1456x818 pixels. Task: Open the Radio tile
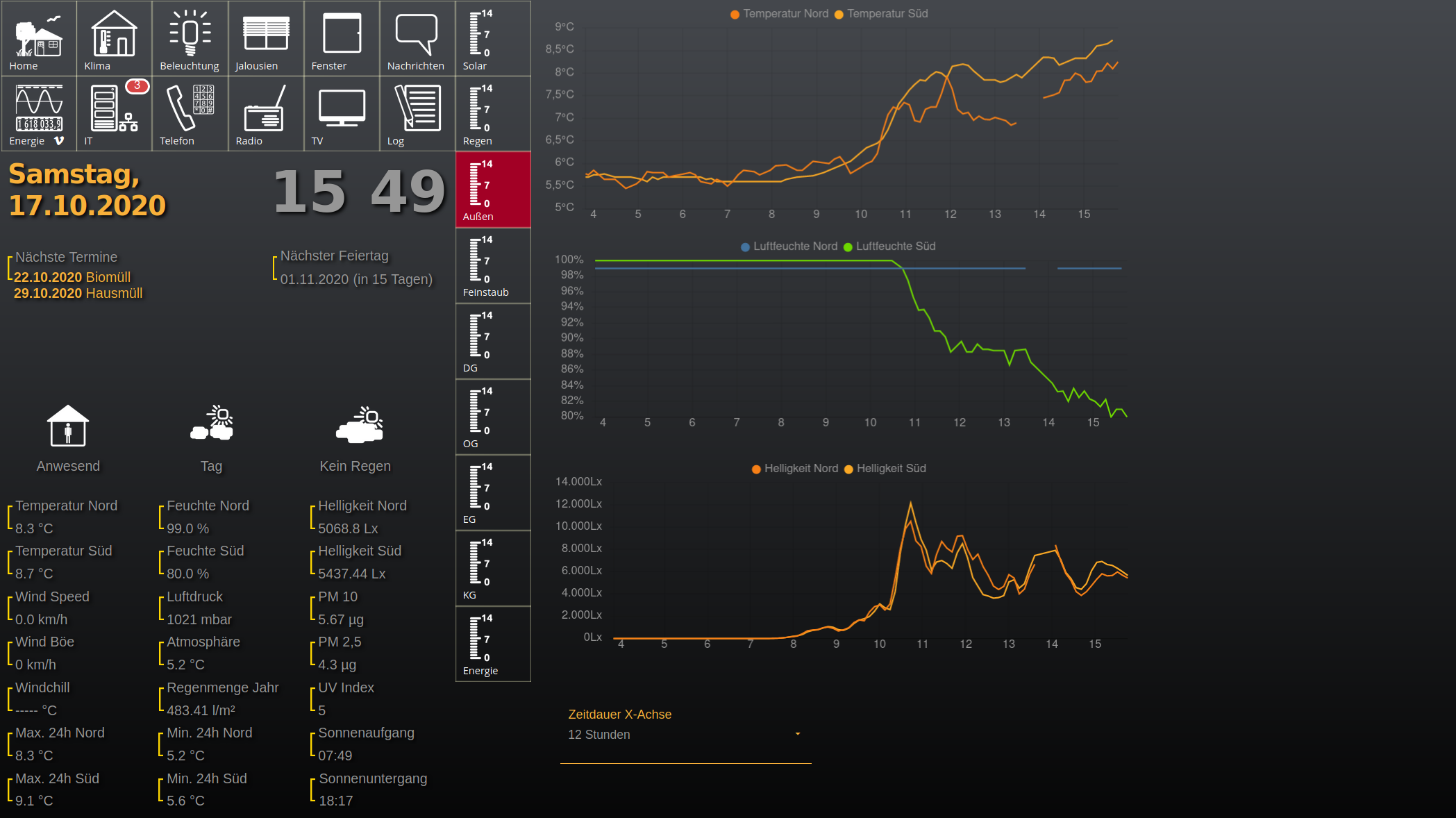266,114
